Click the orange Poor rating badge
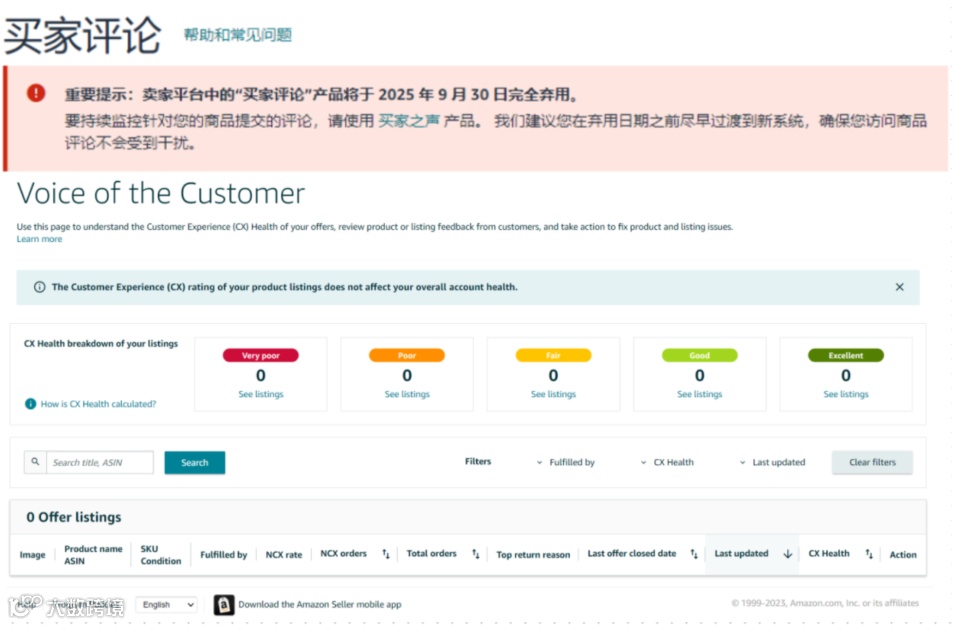This screenshot has height=625, width=954. pyautogui.click(x=407, y=355)
